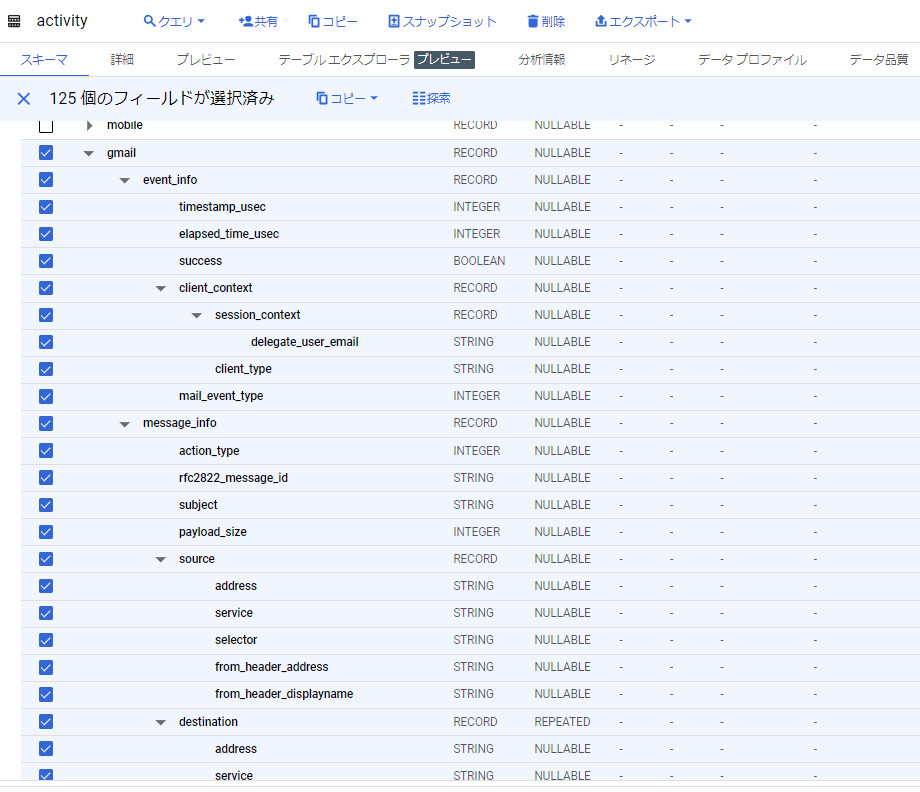
Task: Uncheck the gmail record checkbox
Action: click(x=45, y=153)
